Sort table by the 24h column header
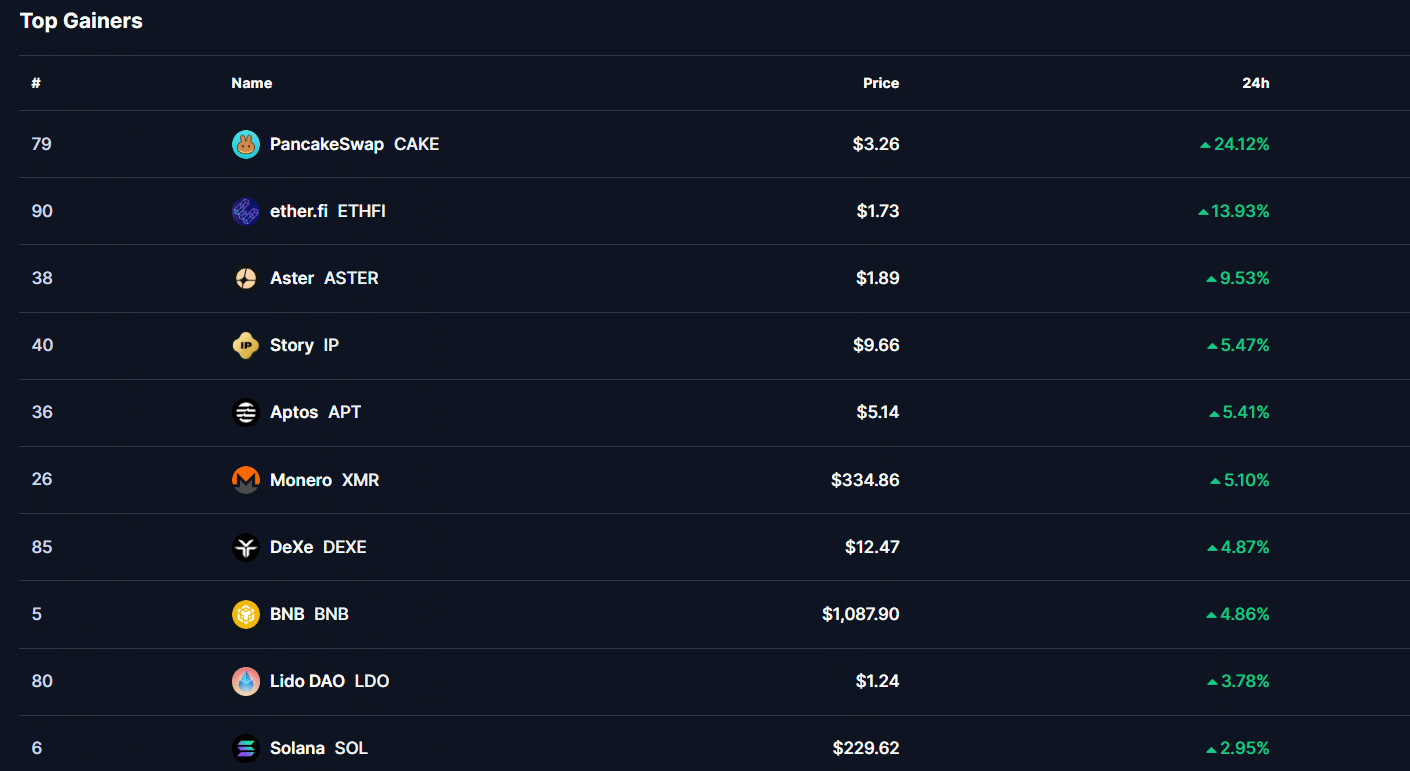This screenshot has height=771, width=1410. [x=1255, y=83]
